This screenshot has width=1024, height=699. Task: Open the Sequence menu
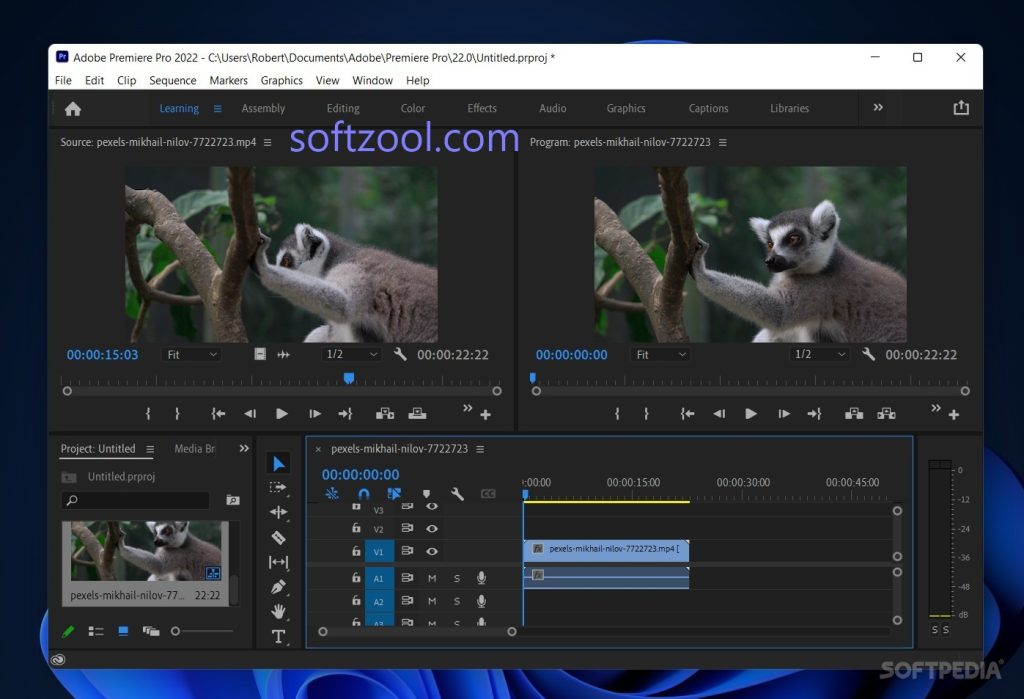pos(172,80)
